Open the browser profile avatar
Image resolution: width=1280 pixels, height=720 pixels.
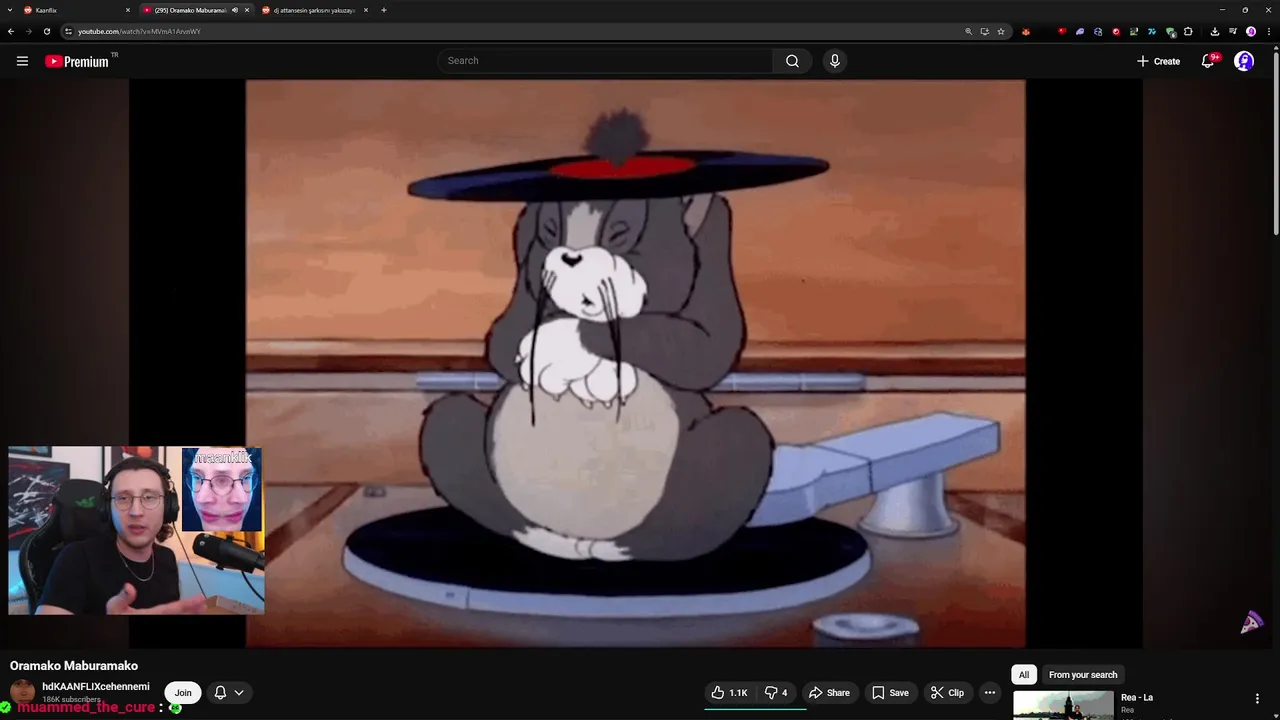(x=1251, y=31)
